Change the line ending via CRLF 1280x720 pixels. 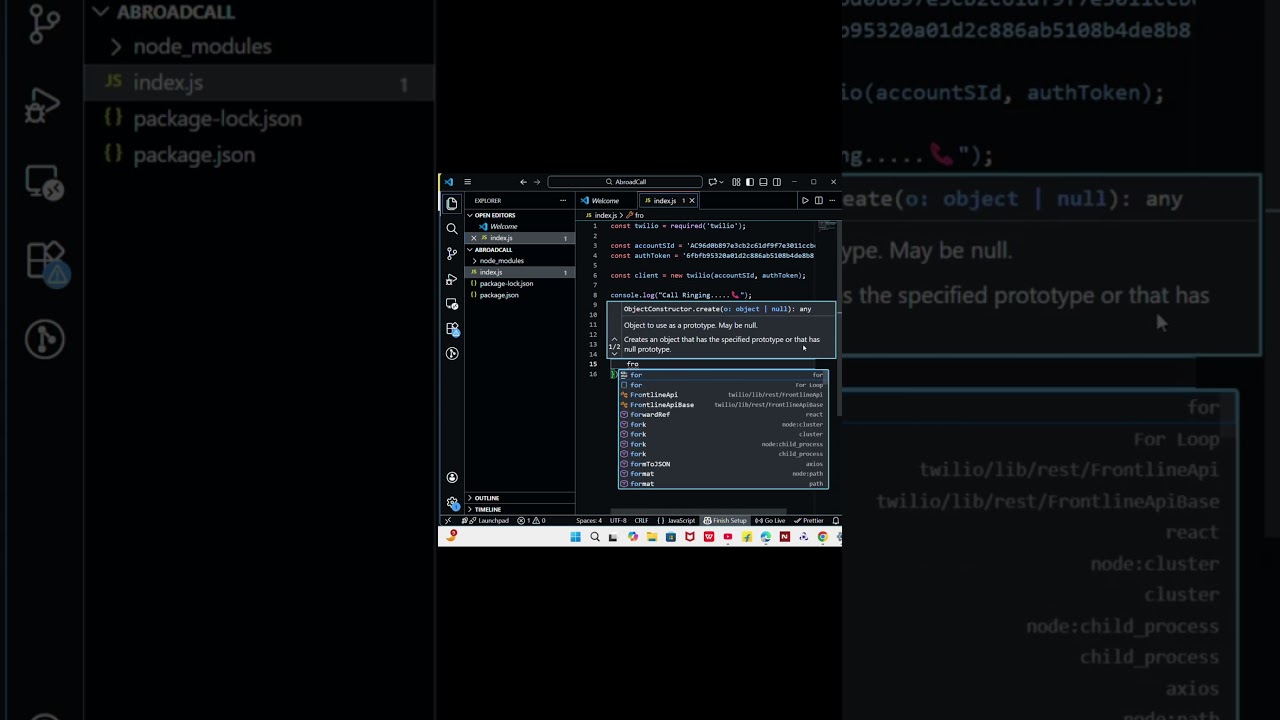click(x=641, y=521)
